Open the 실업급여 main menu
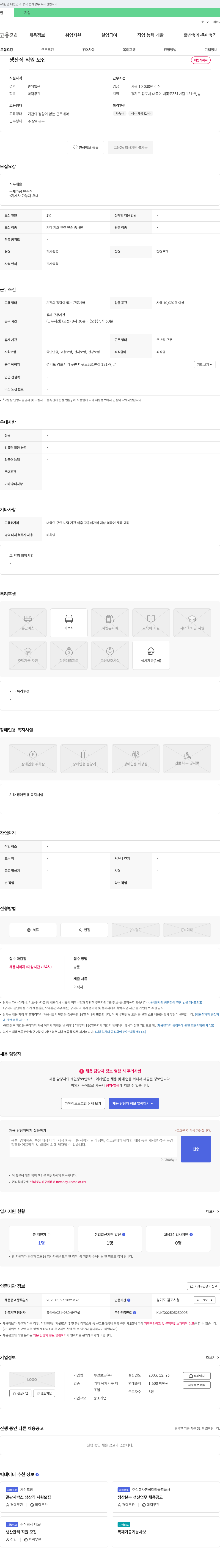The image size is (220, 1568). (109, 35)
